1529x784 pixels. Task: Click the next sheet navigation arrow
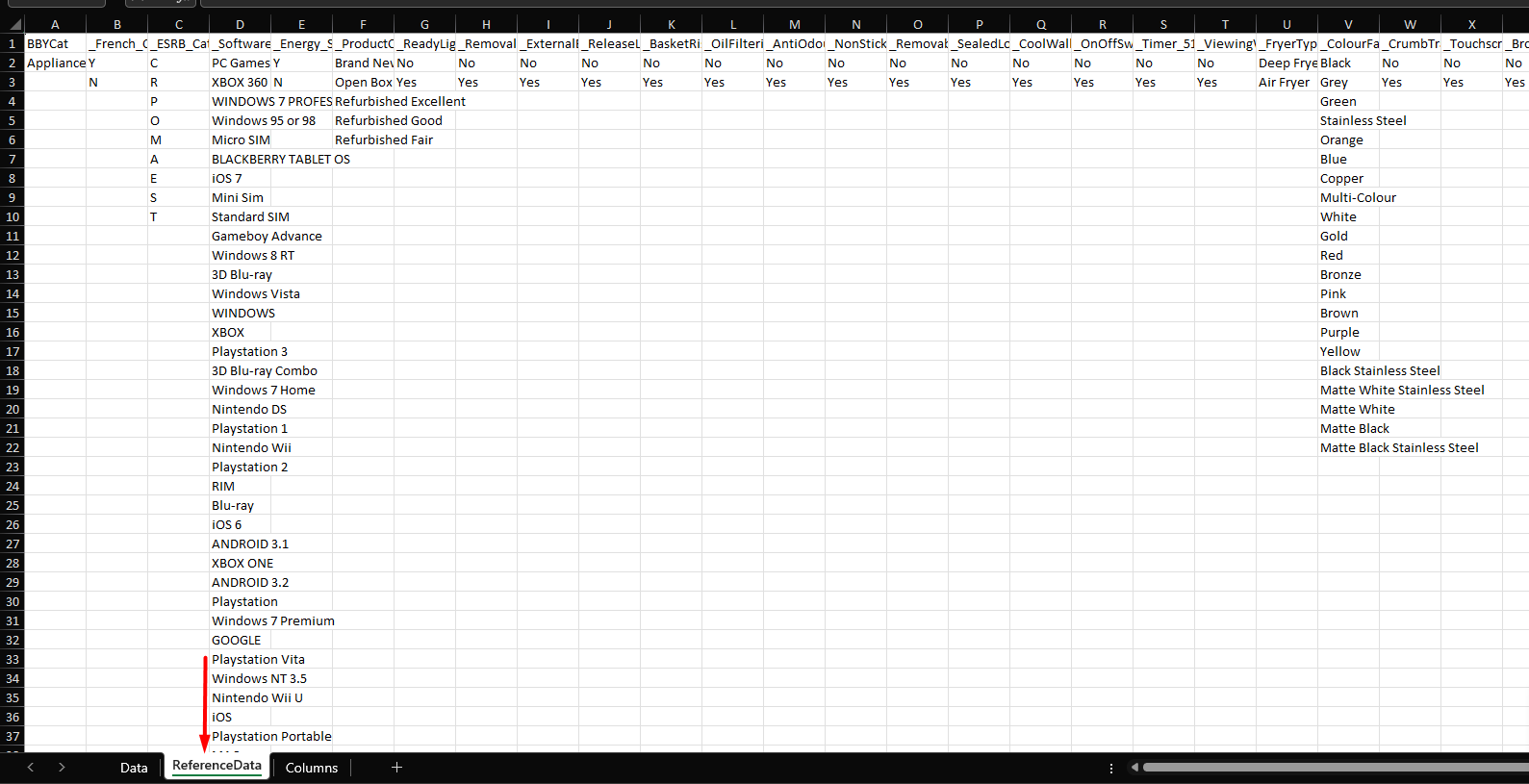62,768
